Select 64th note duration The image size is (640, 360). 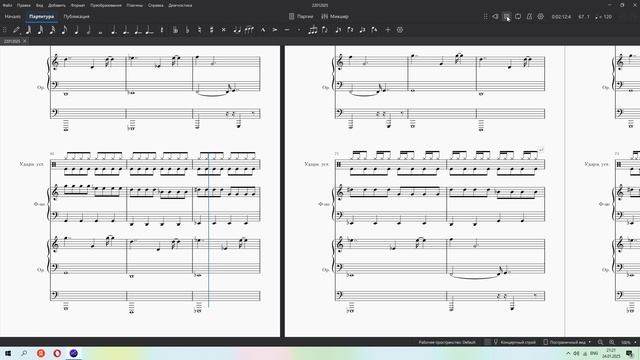pos(28,30)
